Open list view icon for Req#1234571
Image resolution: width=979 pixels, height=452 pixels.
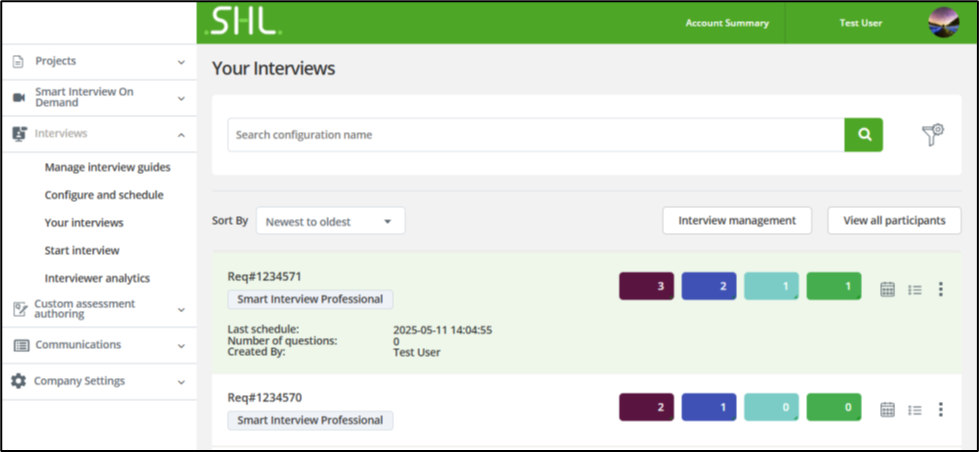[914, 289]
